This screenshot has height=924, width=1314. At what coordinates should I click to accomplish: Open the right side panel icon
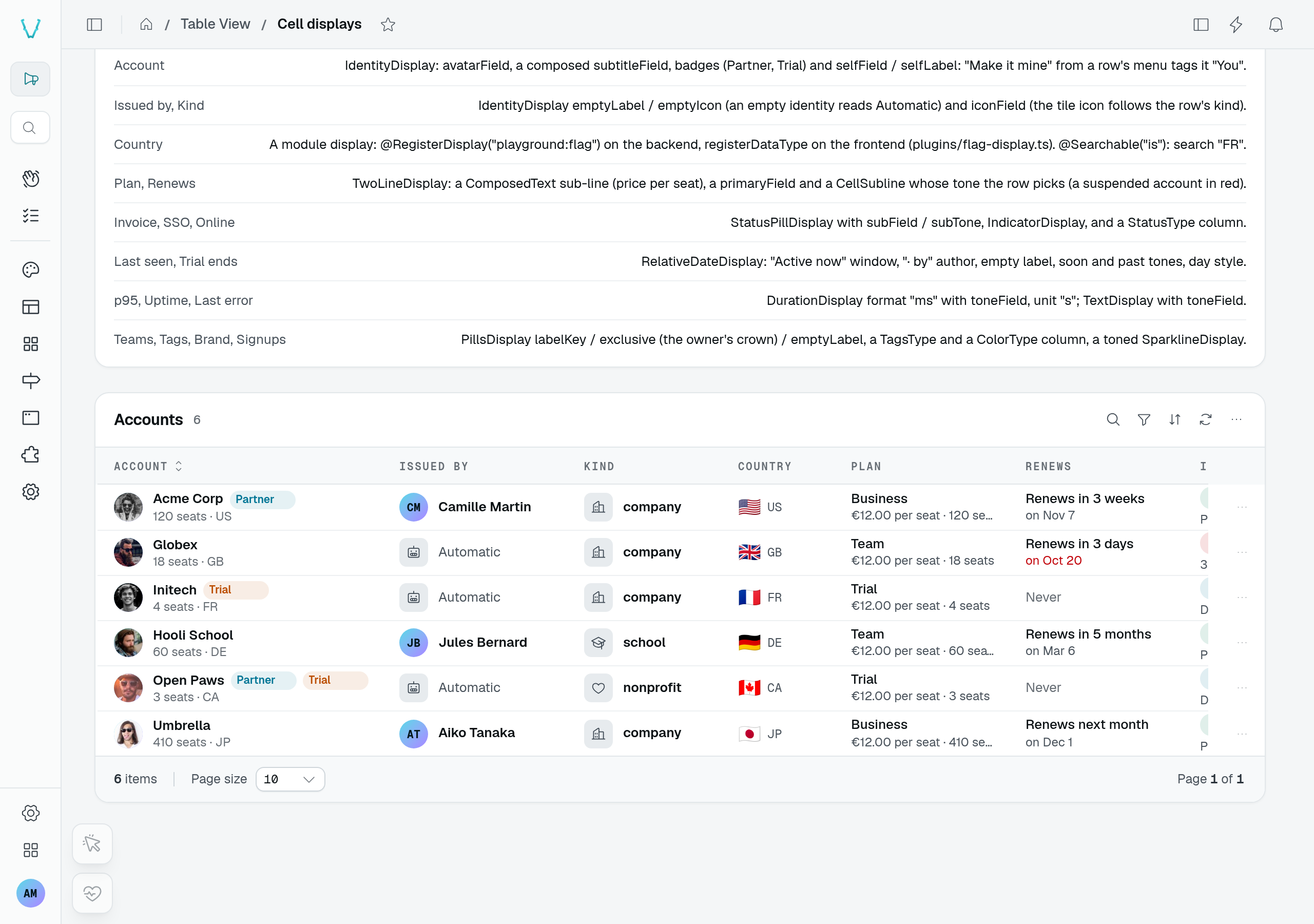click(x=1201, y=25)
